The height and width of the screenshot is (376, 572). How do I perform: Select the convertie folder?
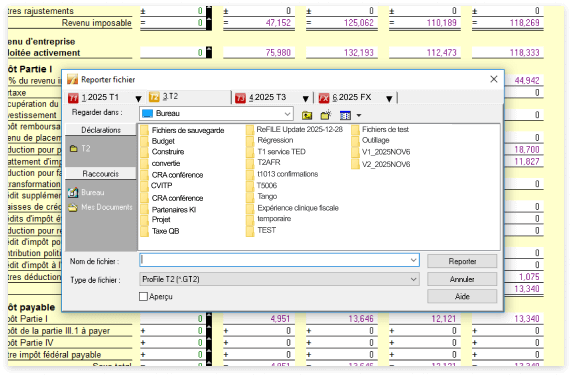click(161, 163)
